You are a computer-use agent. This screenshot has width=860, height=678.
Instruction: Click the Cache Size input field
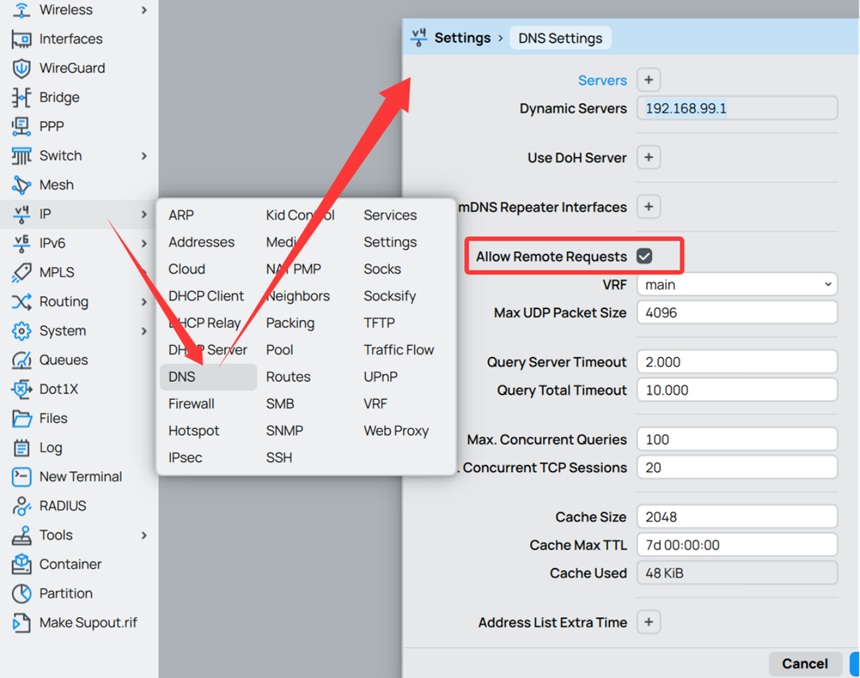pos(736,517)
